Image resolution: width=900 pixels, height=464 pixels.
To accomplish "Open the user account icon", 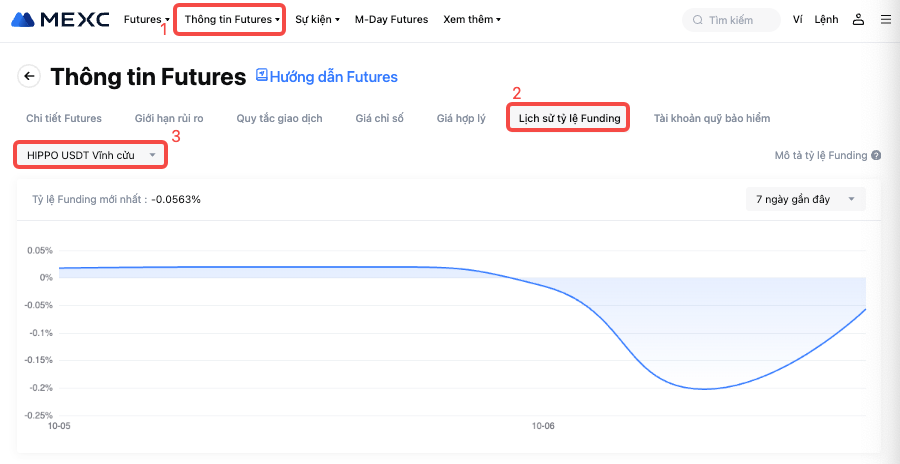I will coord(858,19).
